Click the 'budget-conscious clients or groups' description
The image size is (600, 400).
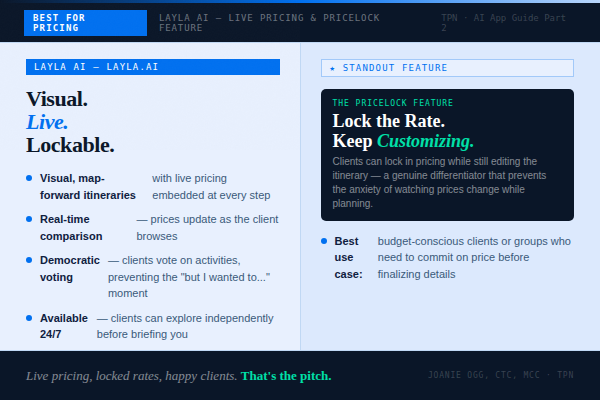(x=474, y=258)
